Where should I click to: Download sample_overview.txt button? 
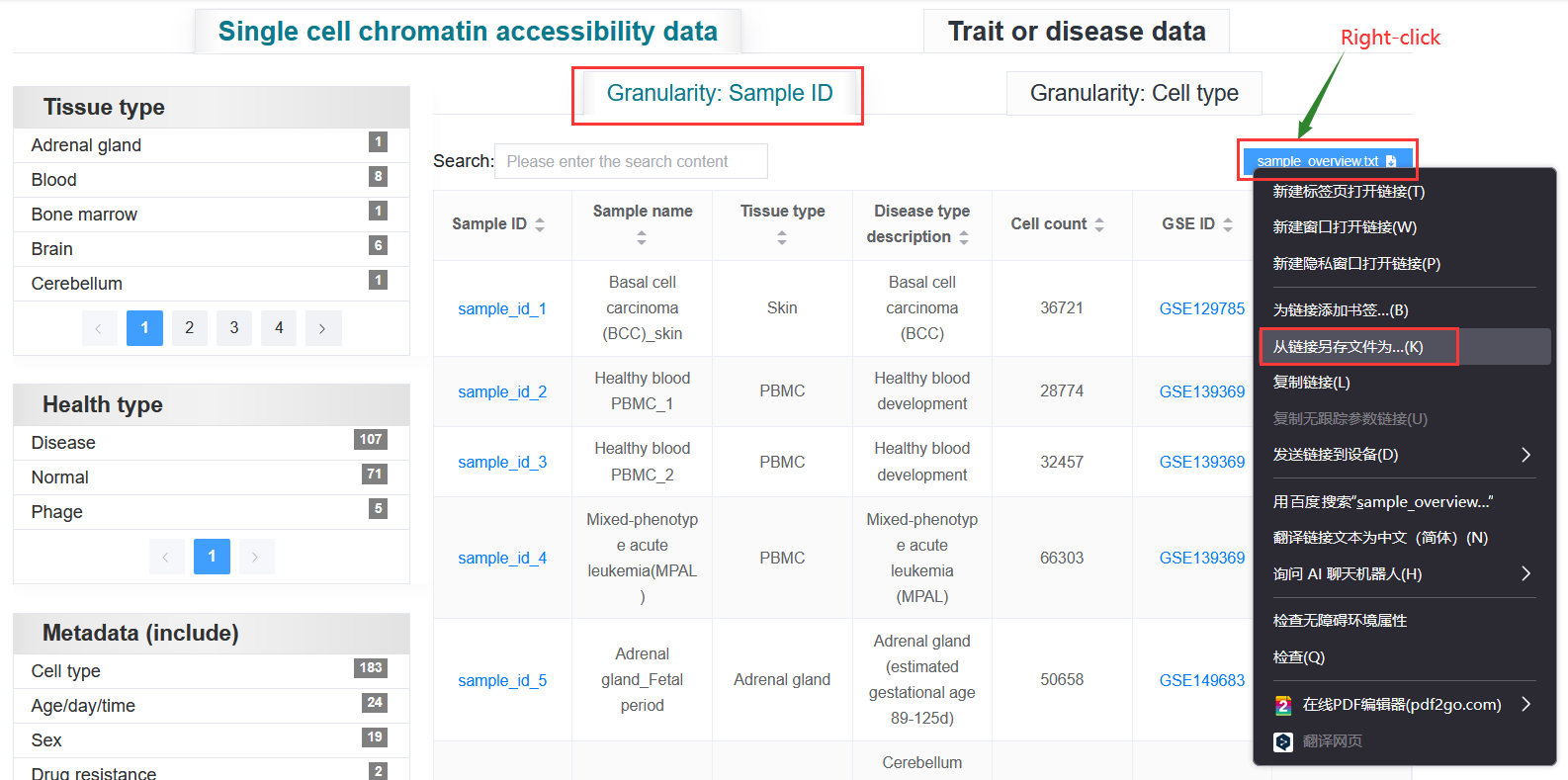click(x=1327, y=161)
